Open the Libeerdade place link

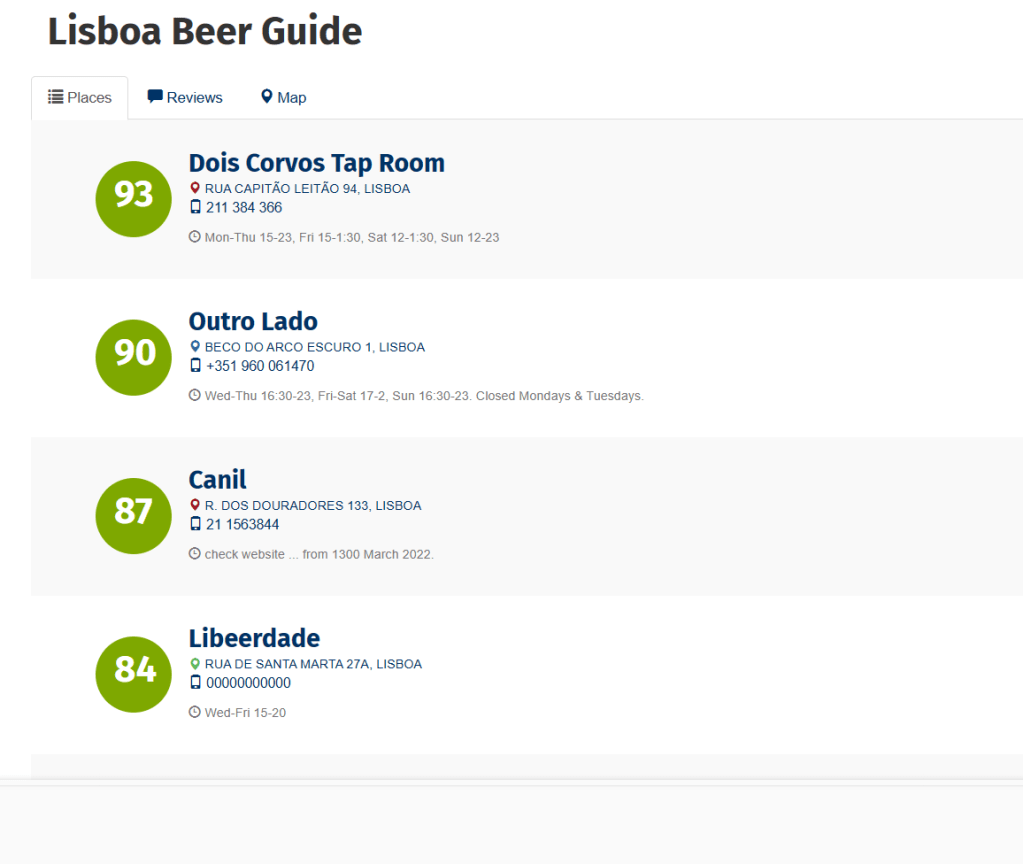click(x=254, y=639)
